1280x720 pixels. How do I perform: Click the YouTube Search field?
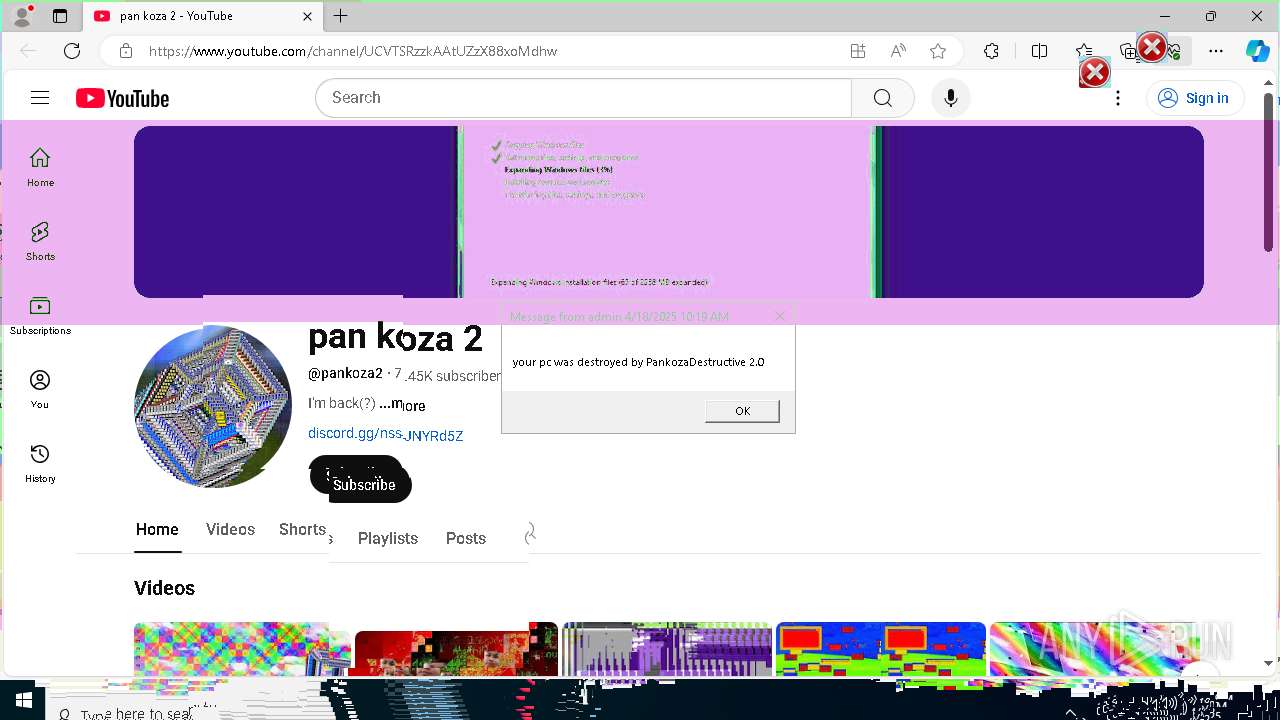pyautogui.click(x=583, y=98)
